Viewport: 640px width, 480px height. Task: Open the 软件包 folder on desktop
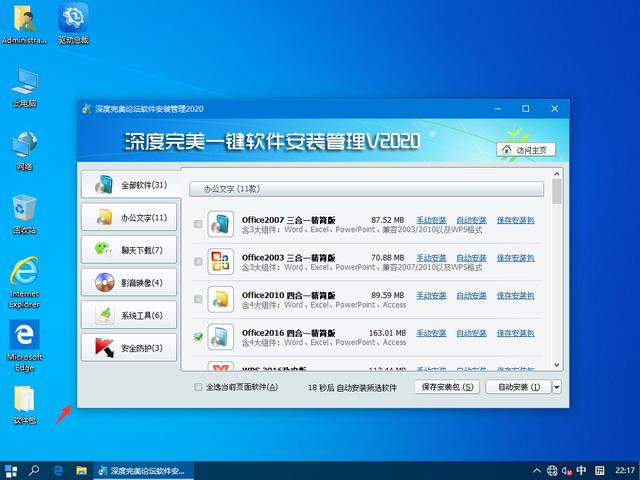coord(24,405)
